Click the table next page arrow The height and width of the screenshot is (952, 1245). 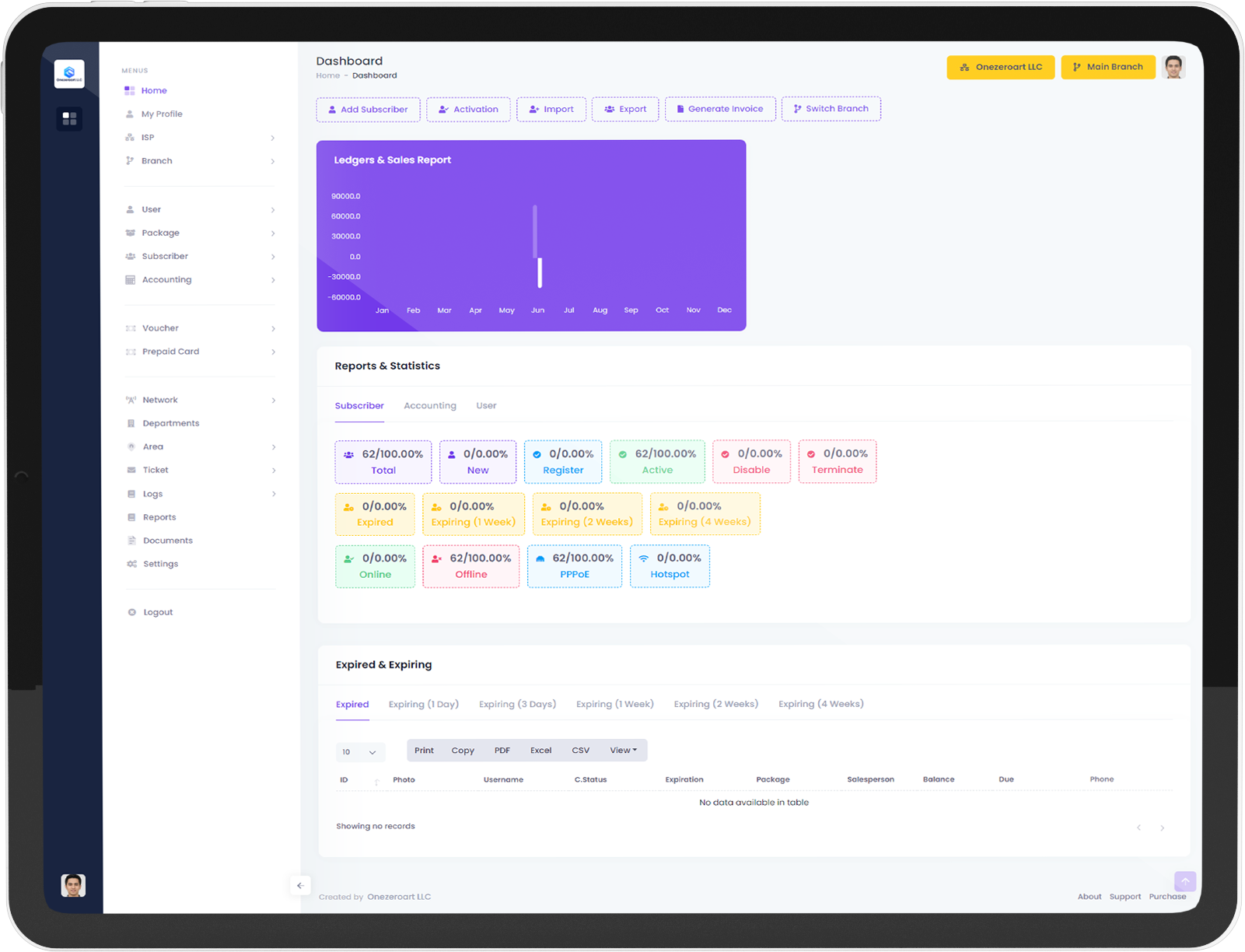click(1163, 828)
